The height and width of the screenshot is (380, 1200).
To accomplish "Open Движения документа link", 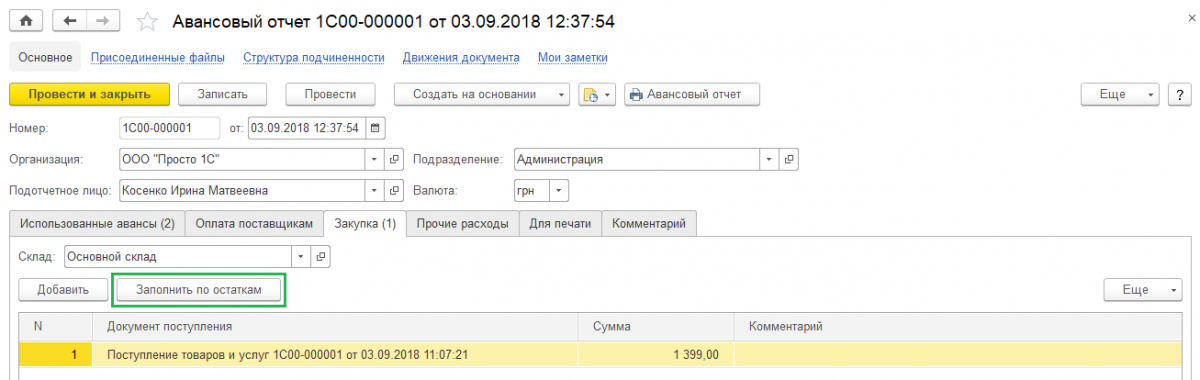I will click(461, 58).
